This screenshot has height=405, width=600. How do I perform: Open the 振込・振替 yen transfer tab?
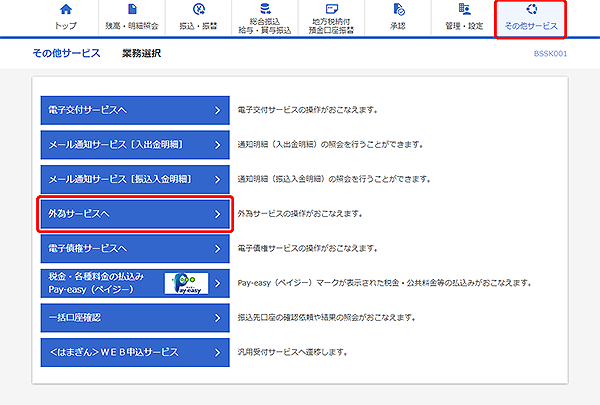pyautogui.click(x=198, y=18)
